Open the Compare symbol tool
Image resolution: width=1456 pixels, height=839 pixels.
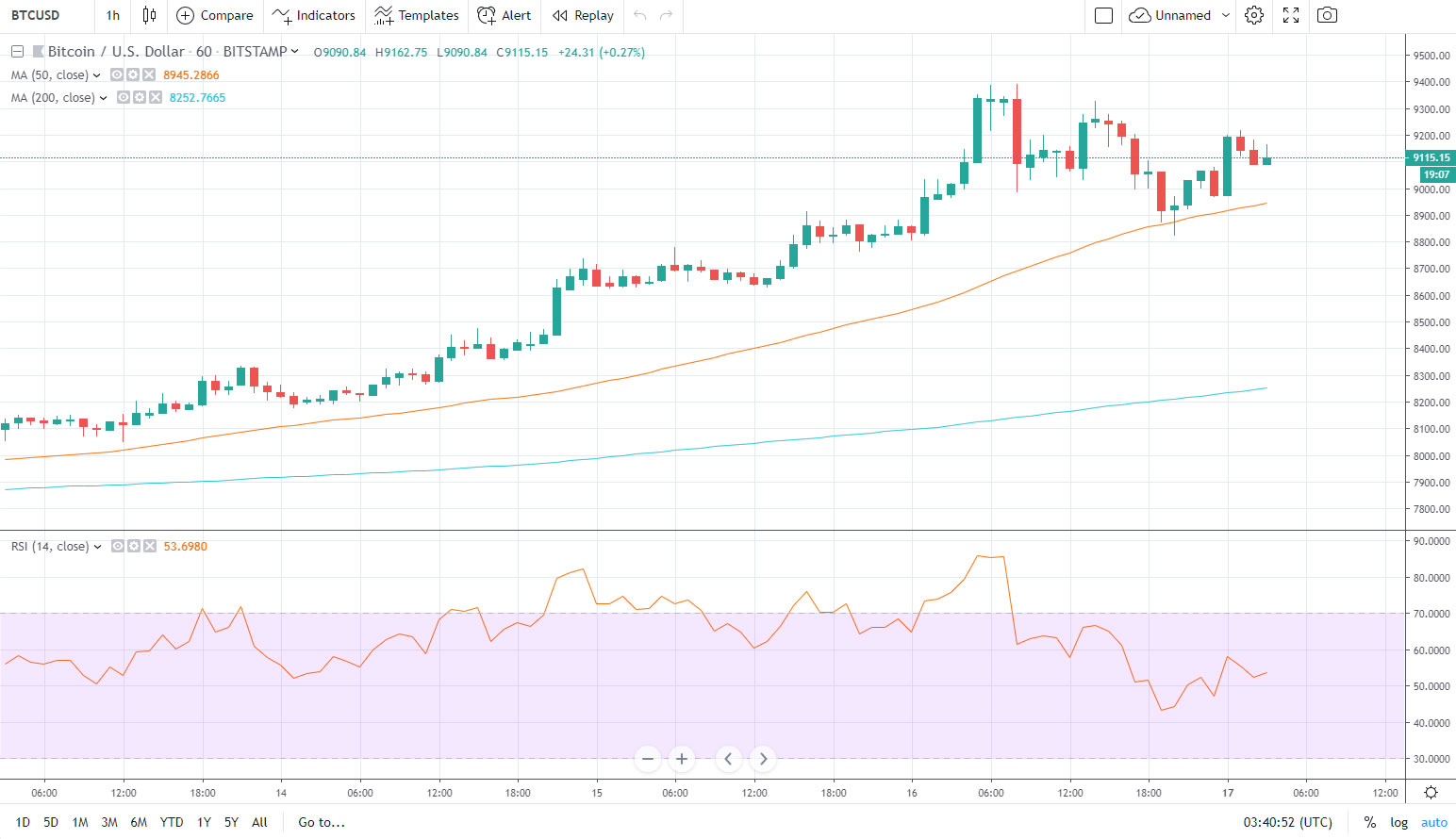pos(214,15)
